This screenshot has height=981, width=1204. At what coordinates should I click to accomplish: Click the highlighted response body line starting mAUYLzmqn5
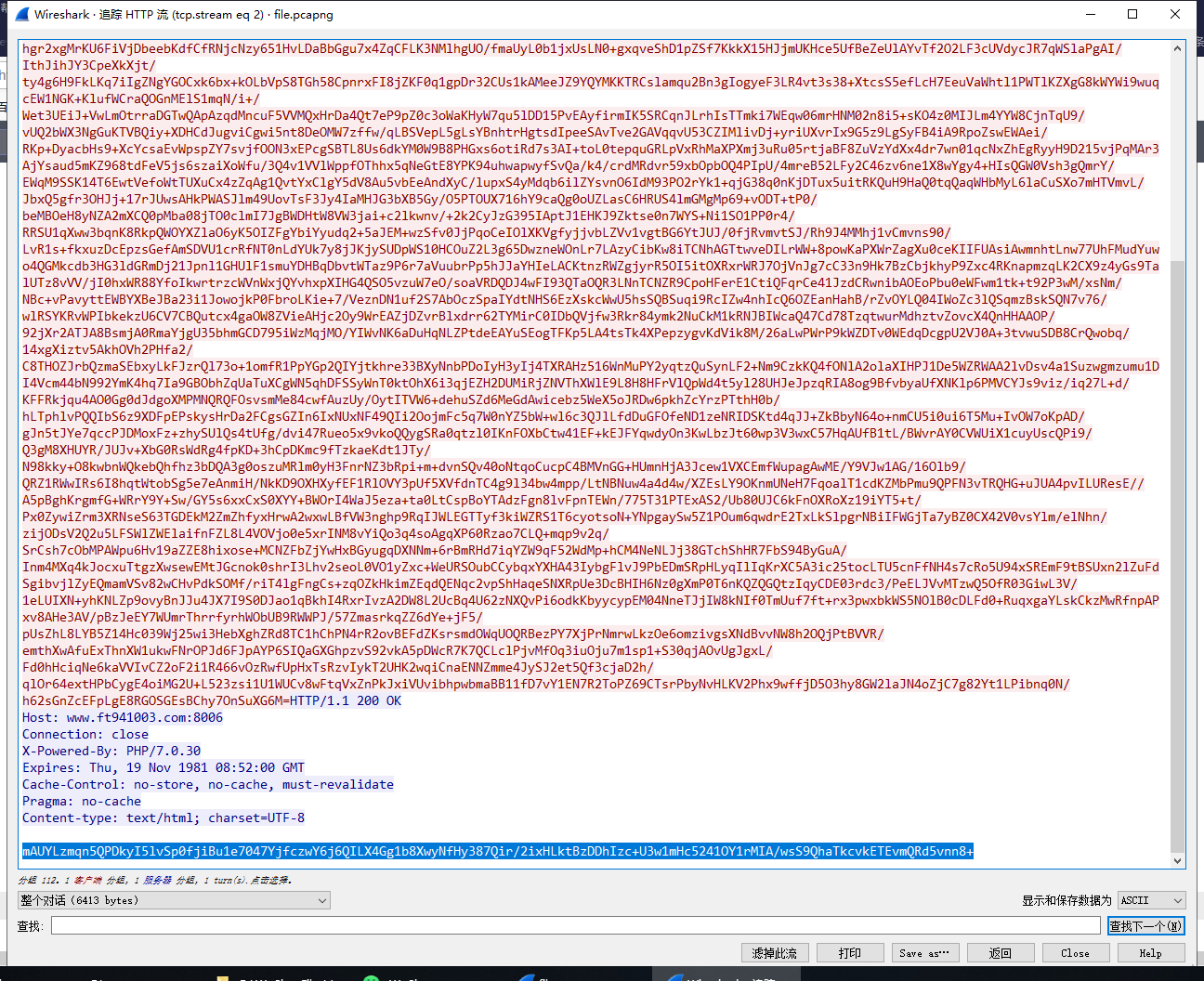click(498, 851)
